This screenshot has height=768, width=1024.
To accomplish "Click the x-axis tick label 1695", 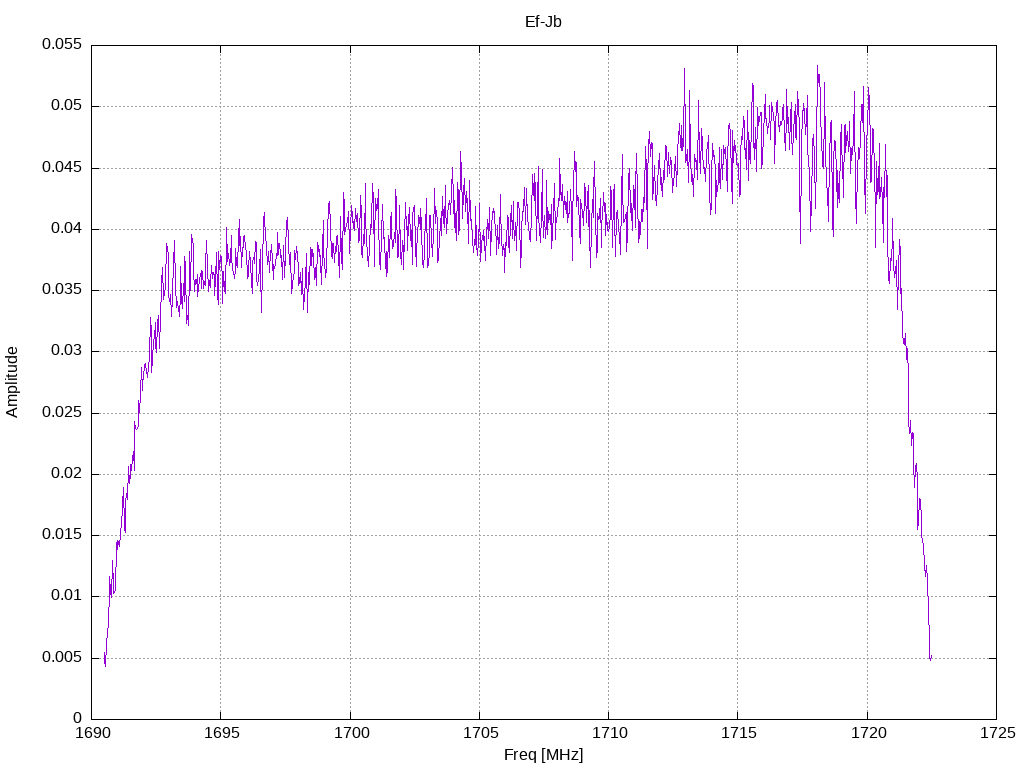I will [x=221, y=733].
